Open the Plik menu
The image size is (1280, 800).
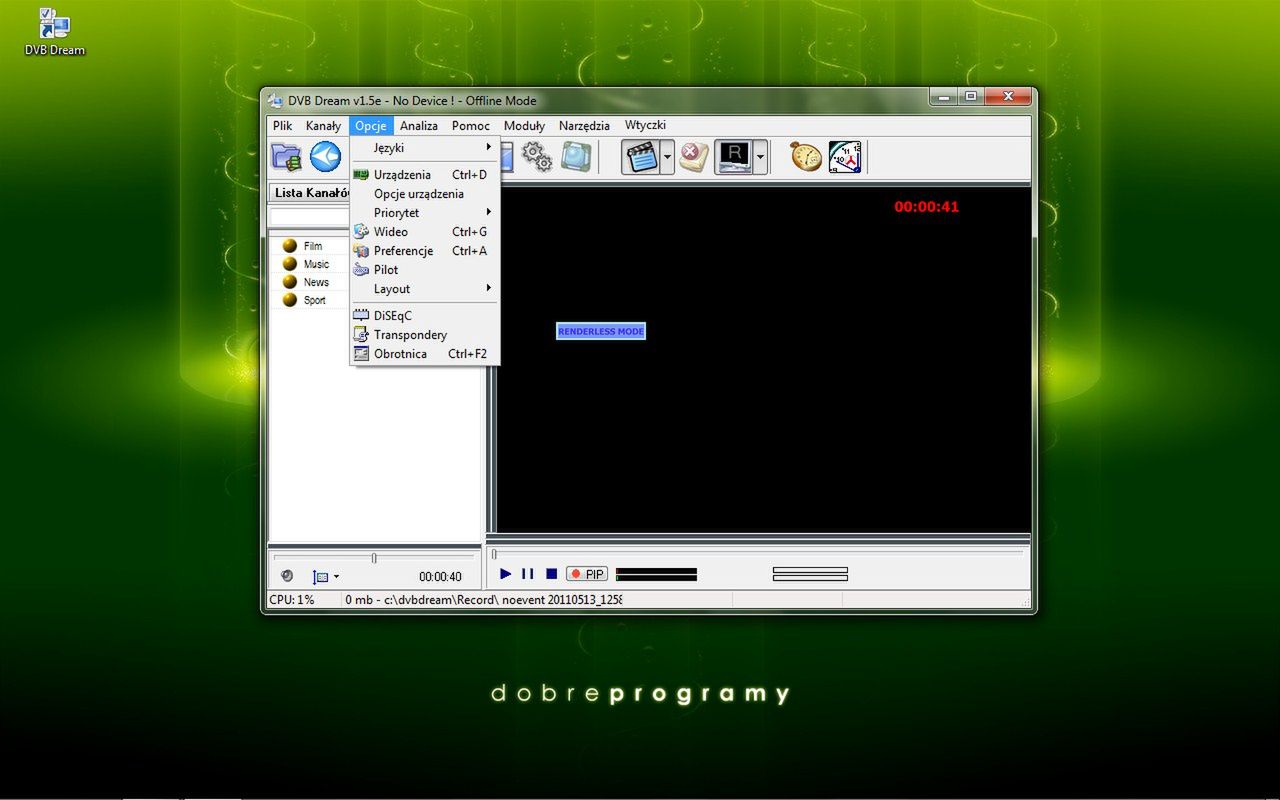tap(283, 126)
